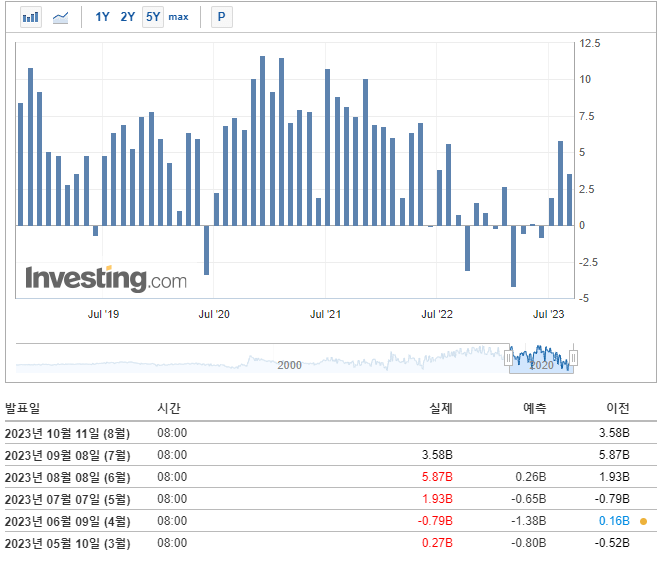The width and height of the screenshot is (664, 564).
Task: Click the 발표일 column header
Action: tap(22, 408)
